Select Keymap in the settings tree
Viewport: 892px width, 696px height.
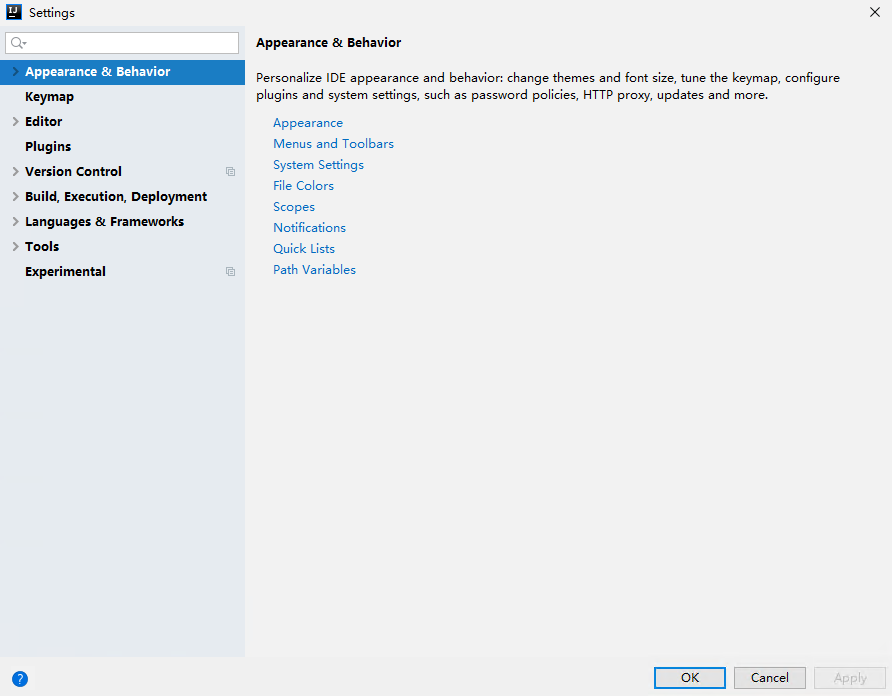point(122,97)
